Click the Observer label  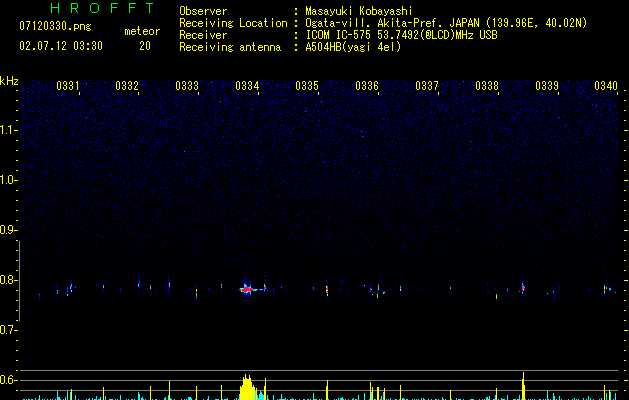pyautogui.click(x=203, y=11)
